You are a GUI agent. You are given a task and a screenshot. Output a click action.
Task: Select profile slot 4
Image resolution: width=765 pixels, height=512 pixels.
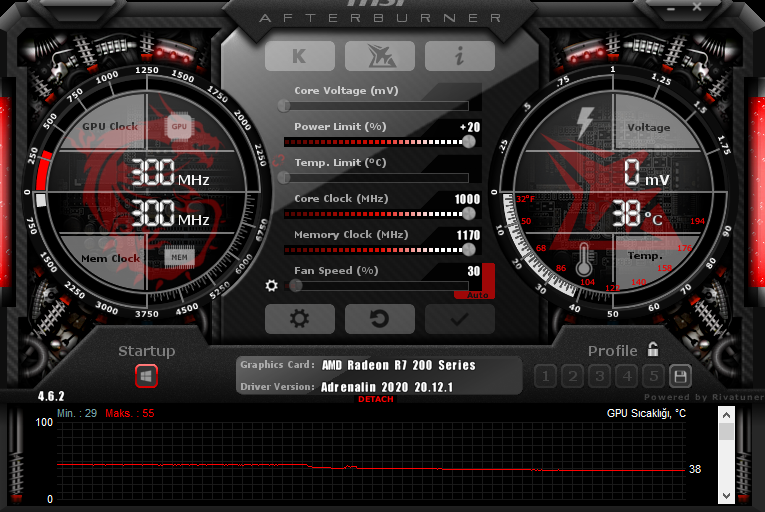627,376
